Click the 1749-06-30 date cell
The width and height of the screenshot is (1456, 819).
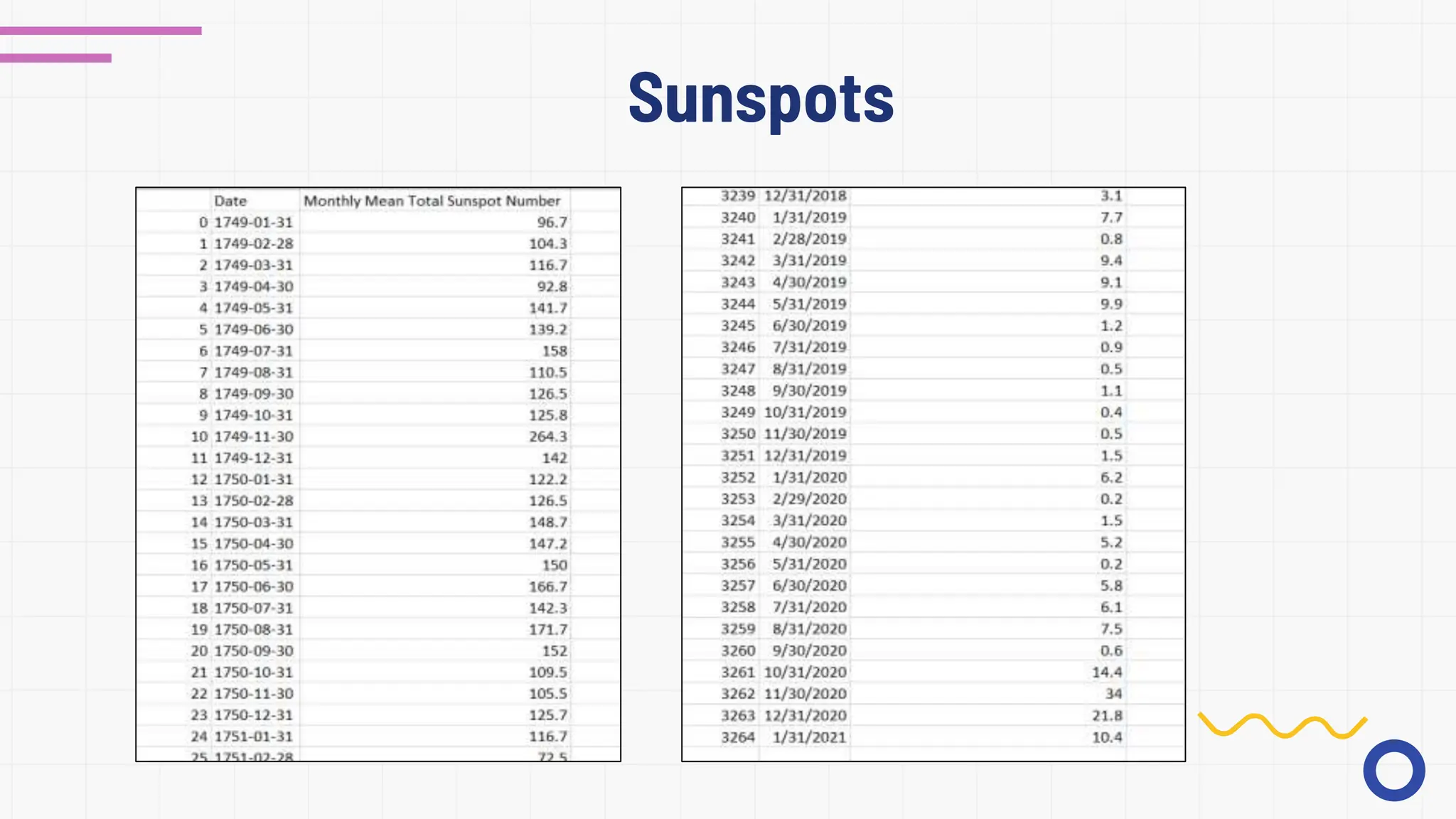point(254,329)
